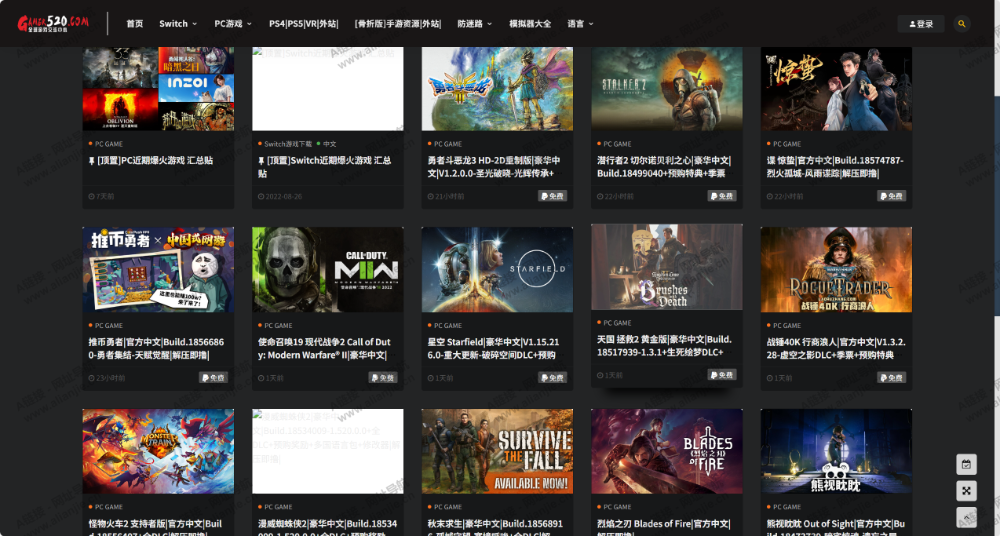Expand the 防迷路 dropdown menu
The image size is (1000, 536).
click(474, 24)
